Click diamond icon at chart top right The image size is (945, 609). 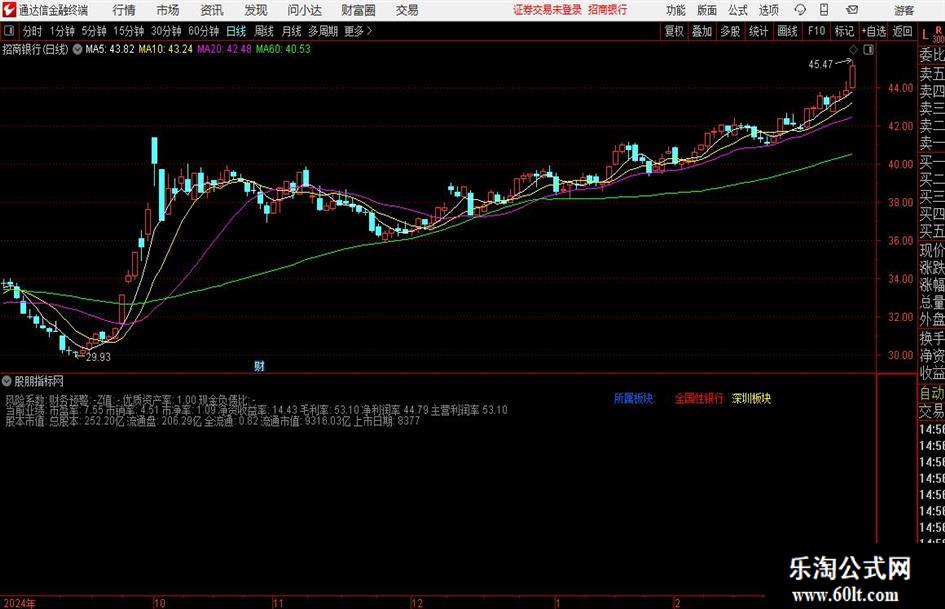[853, 50]
